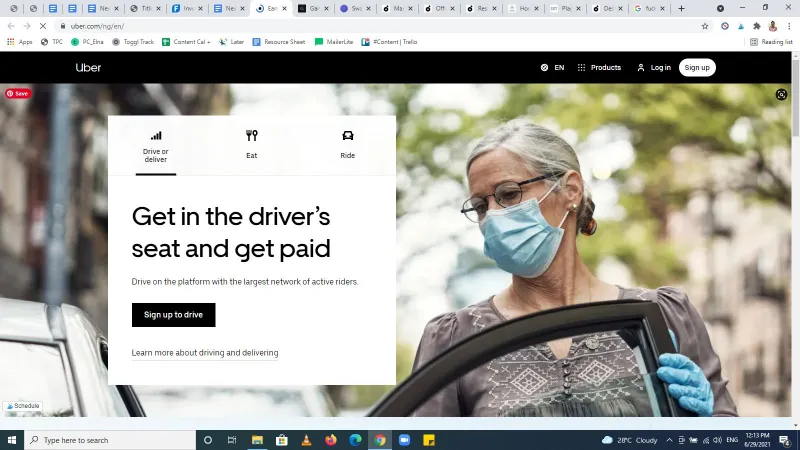Open the clock showing 12:13 PM
The height and width of the screenshot is (450, 800).
click(x=758, y=440)
